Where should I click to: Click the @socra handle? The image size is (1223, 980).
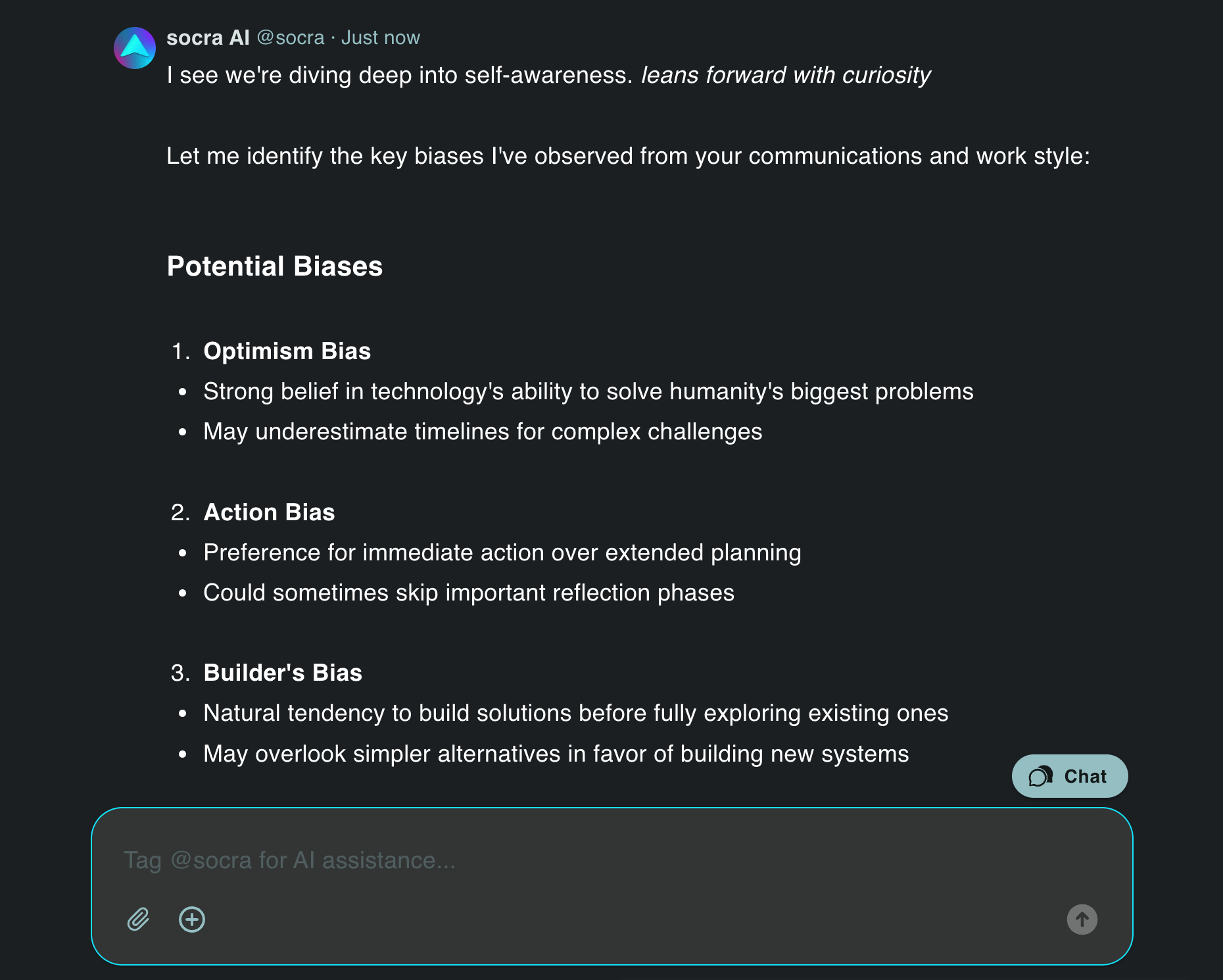291,38
